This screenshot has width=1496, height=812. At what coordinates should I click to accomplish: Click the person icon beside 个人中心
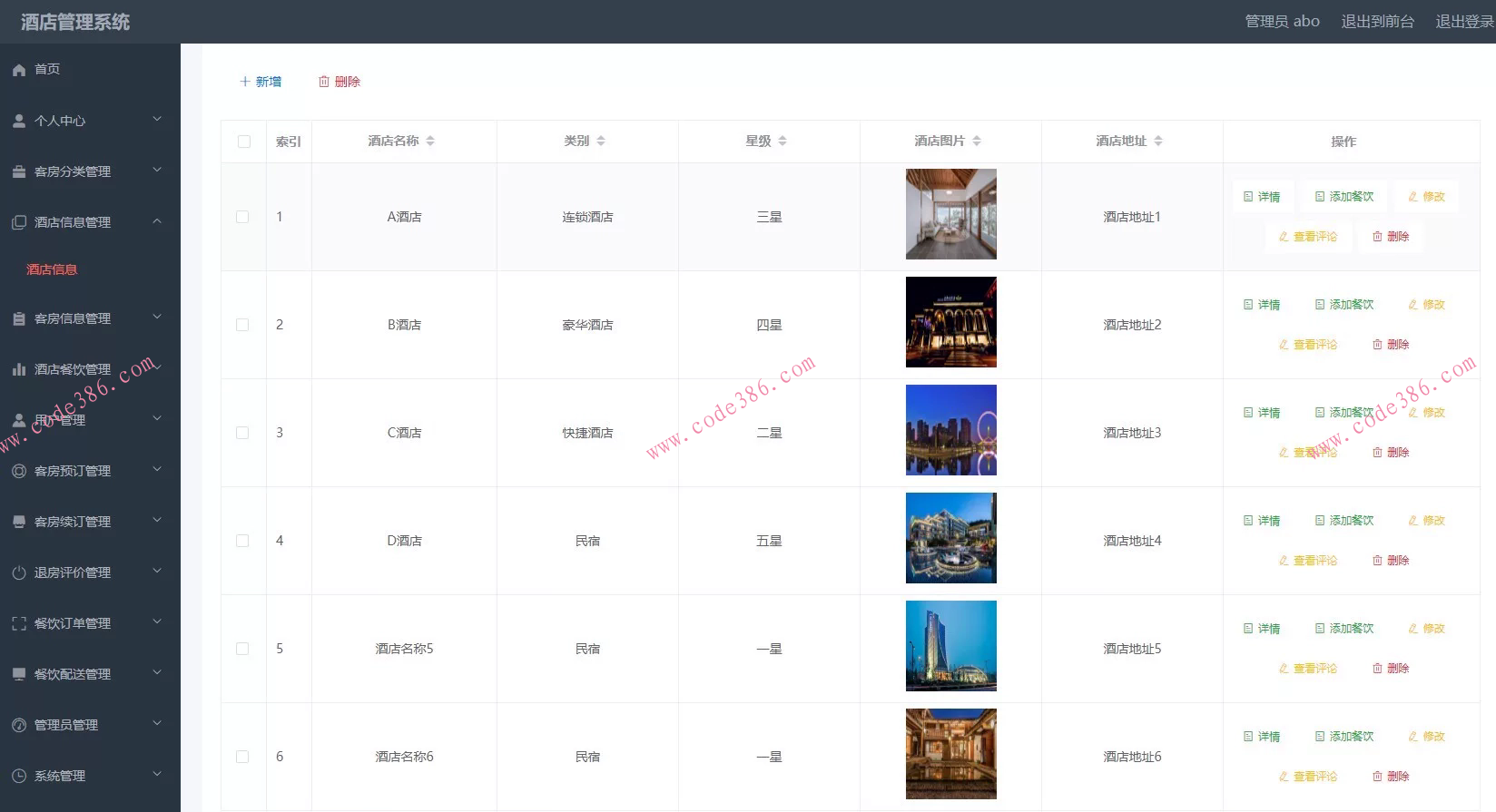pyautogui.click(x=19, y=121)
